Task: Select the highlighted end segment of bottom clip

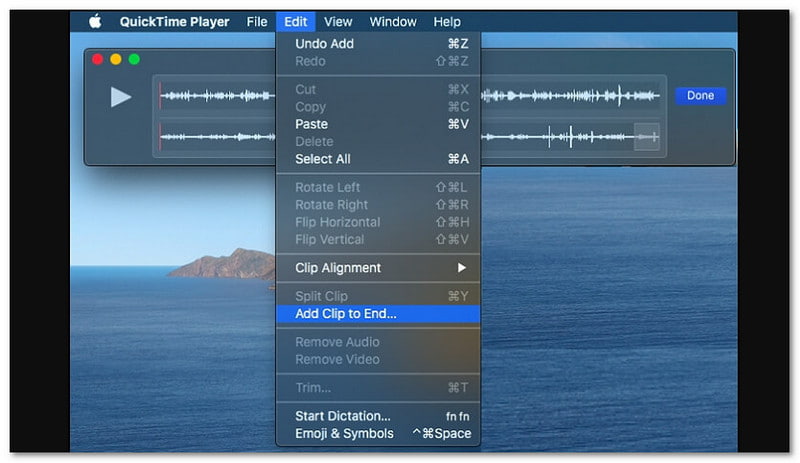Action: click(x=646, y=137)
